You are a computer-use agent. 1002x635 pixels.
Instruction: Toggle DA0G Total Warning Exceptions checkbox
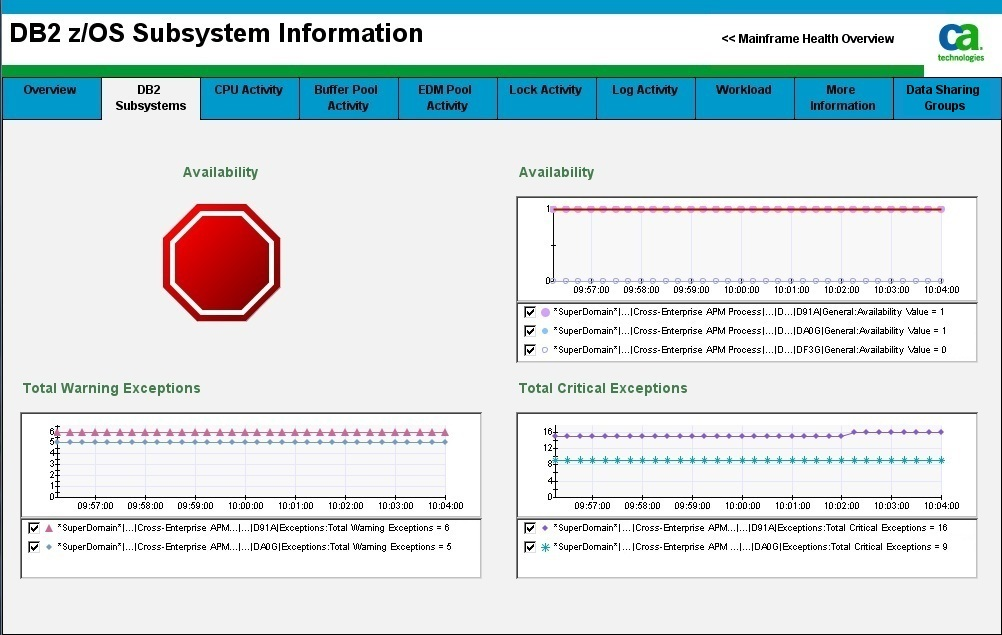(x=34, y=547)
